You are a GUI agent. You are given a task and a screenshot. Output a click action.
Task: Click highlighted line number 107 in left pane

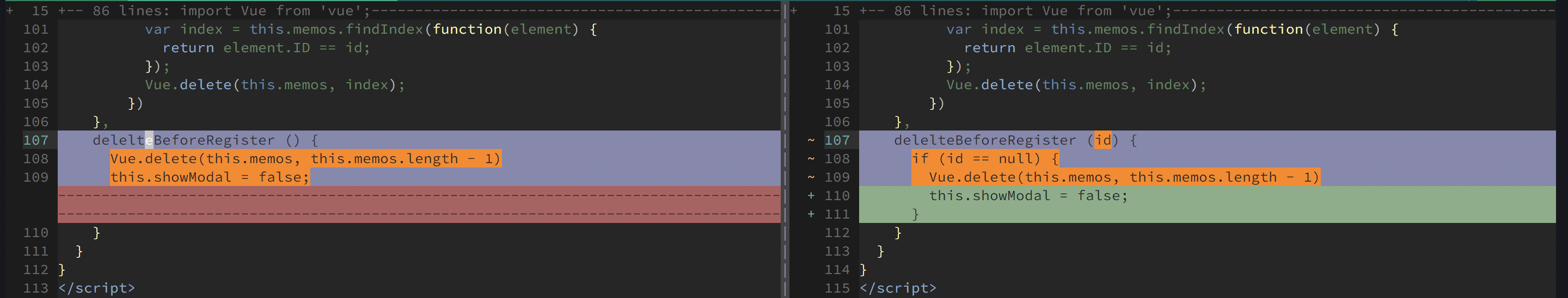36,140
